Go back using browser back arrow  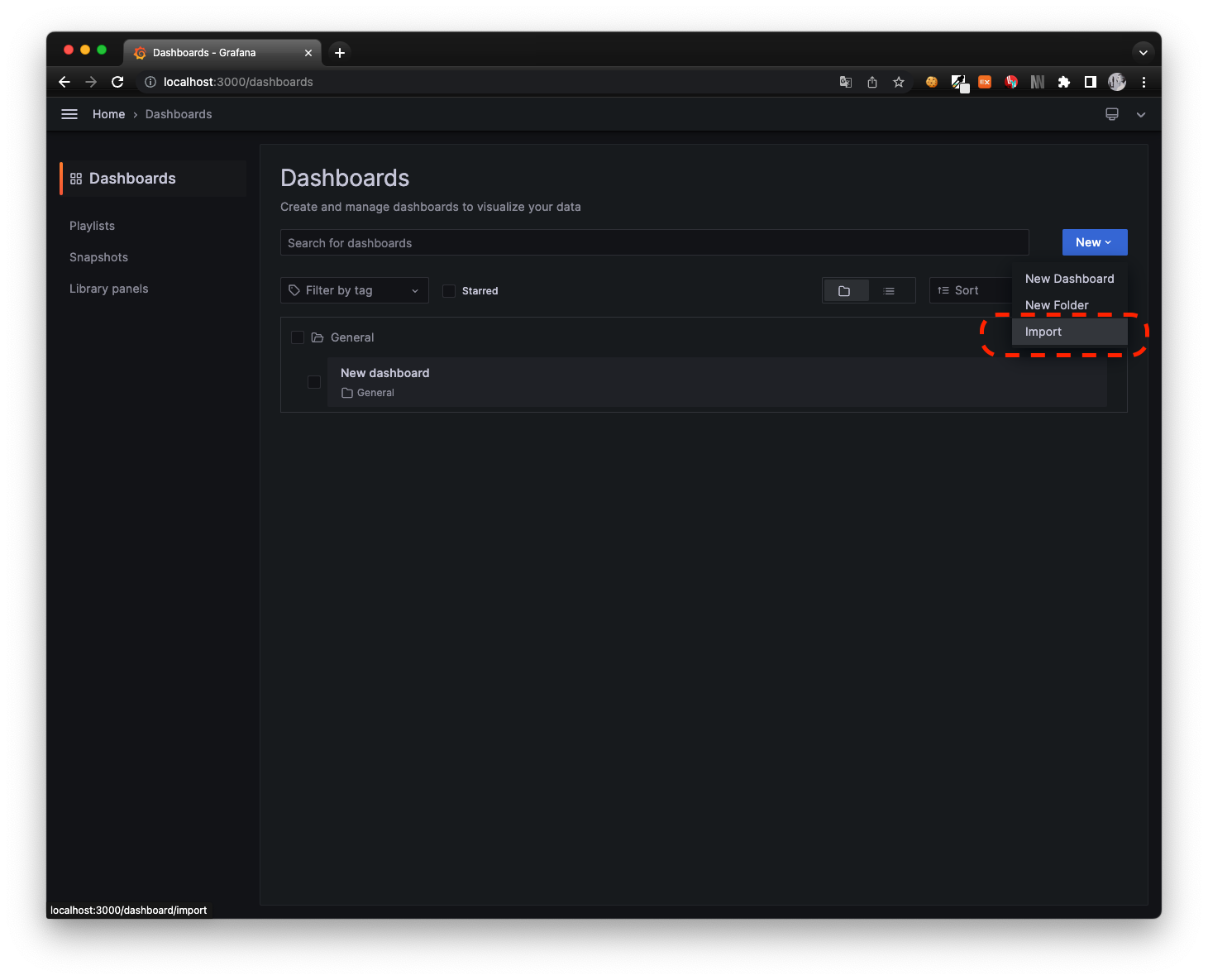click(64, 82)
